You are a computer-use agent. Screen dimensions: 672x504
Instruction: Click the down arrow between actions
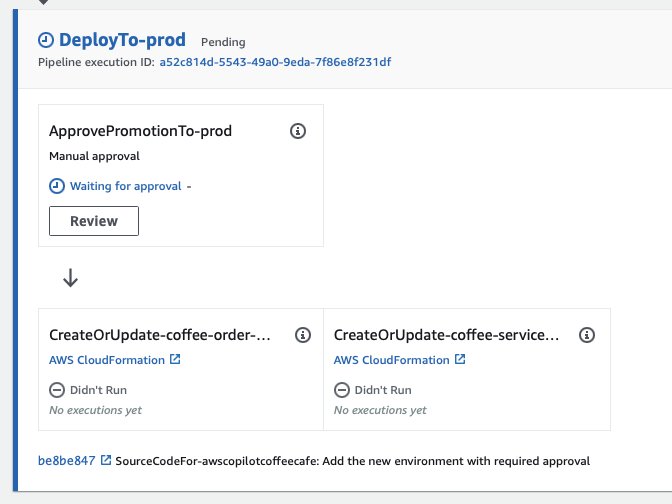click(70, 279)
